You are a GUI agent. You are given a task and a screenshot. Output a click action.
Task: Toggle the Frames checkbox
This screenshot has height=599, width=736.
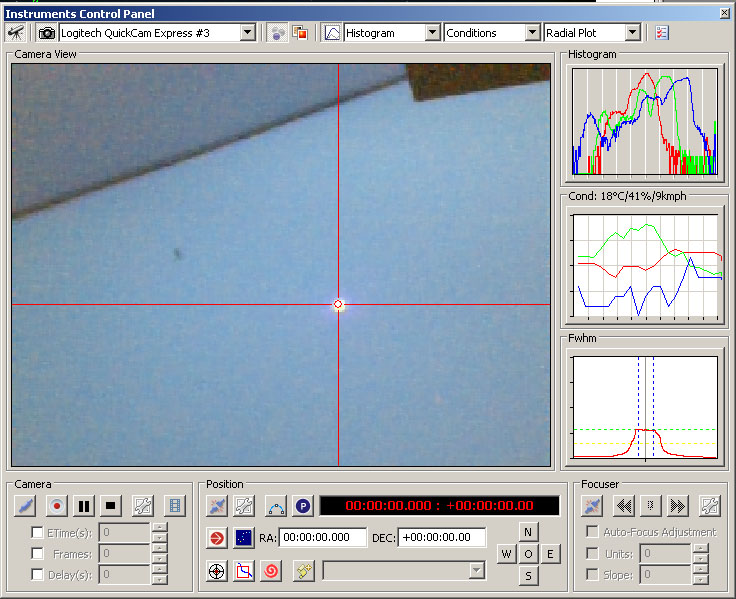click(38, 554)
